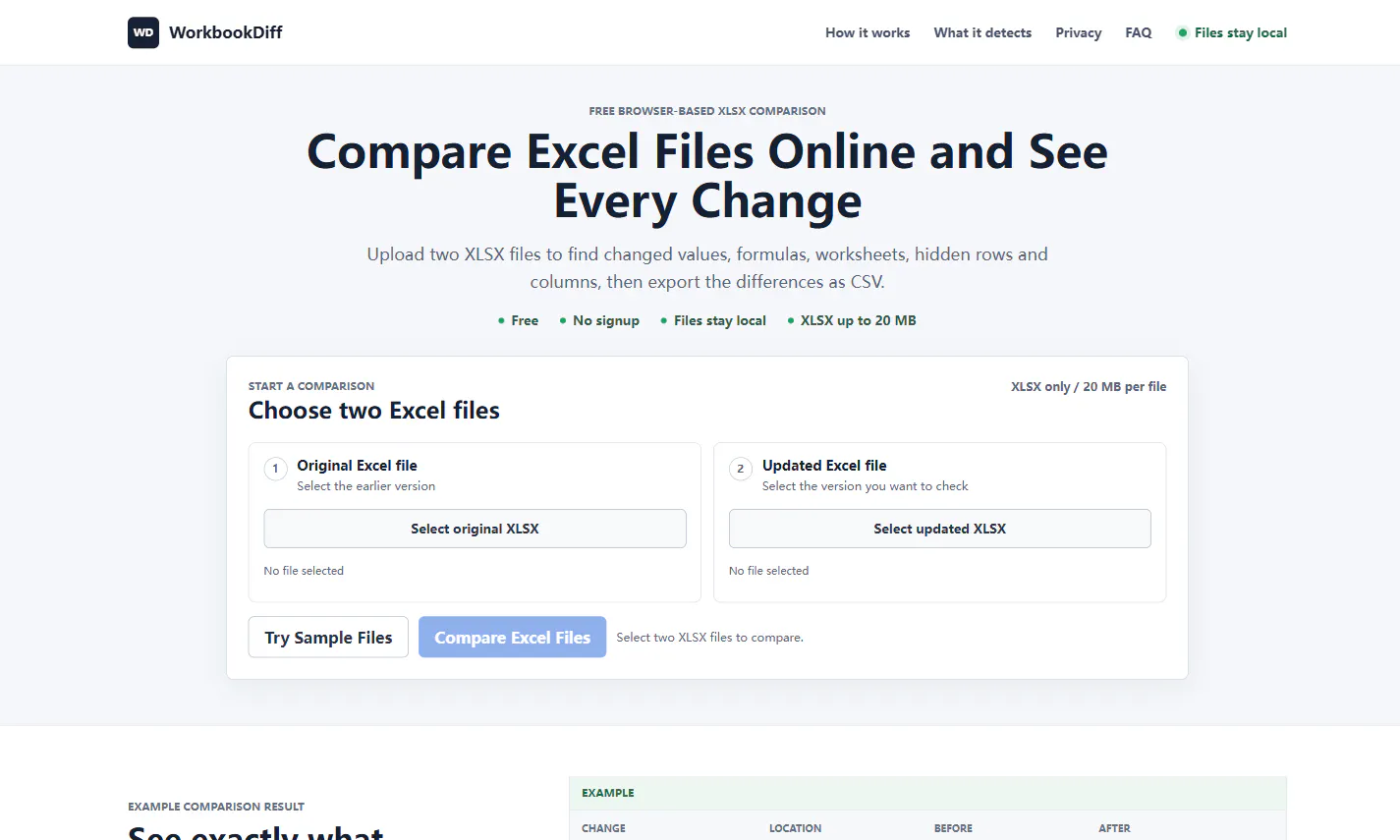Click the Select two XLSX files to compare message
This screenshot has height=840, width=1400.
point(710,638)
